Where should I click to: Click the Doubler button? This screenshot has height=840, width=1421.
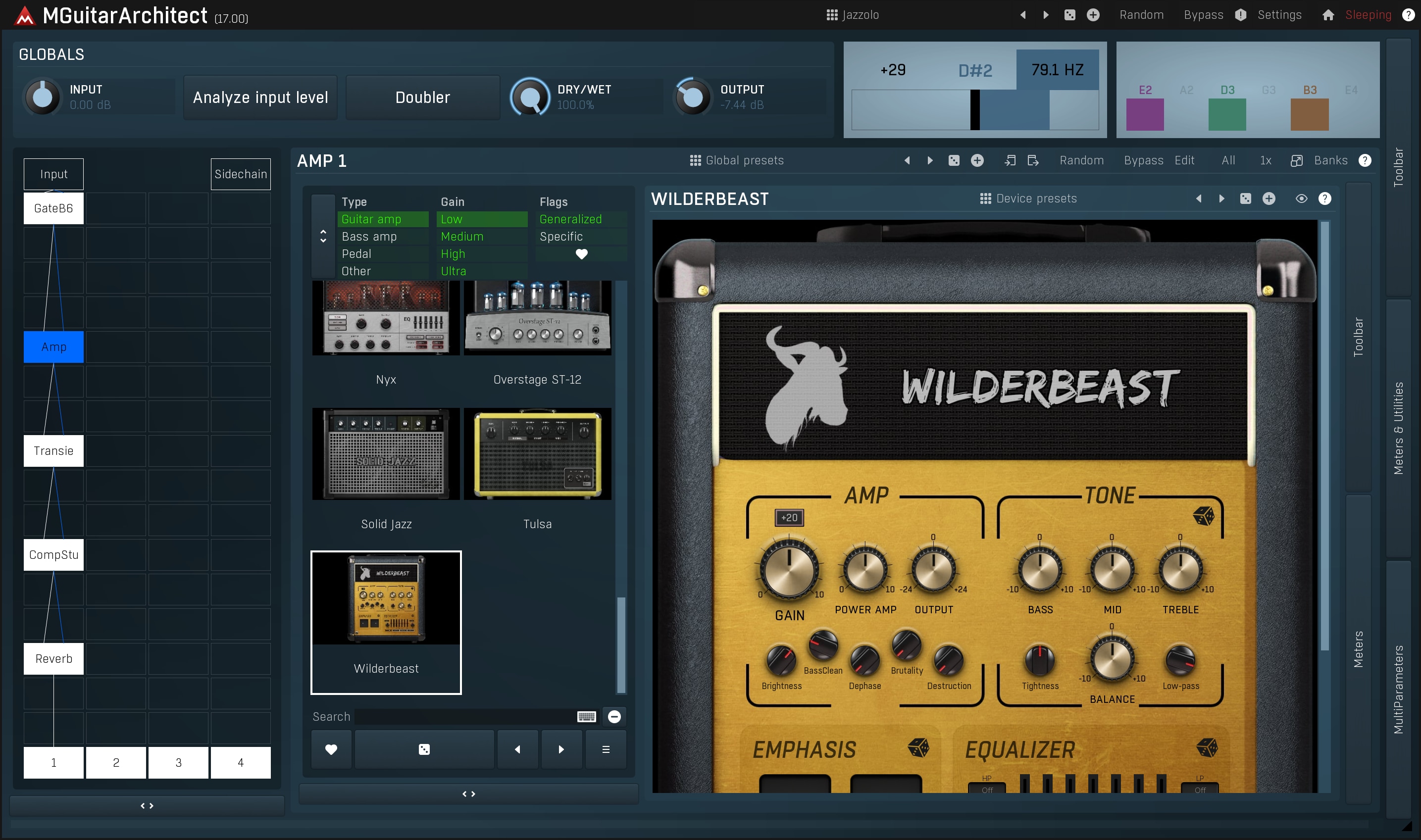click(x=422, y=98)
